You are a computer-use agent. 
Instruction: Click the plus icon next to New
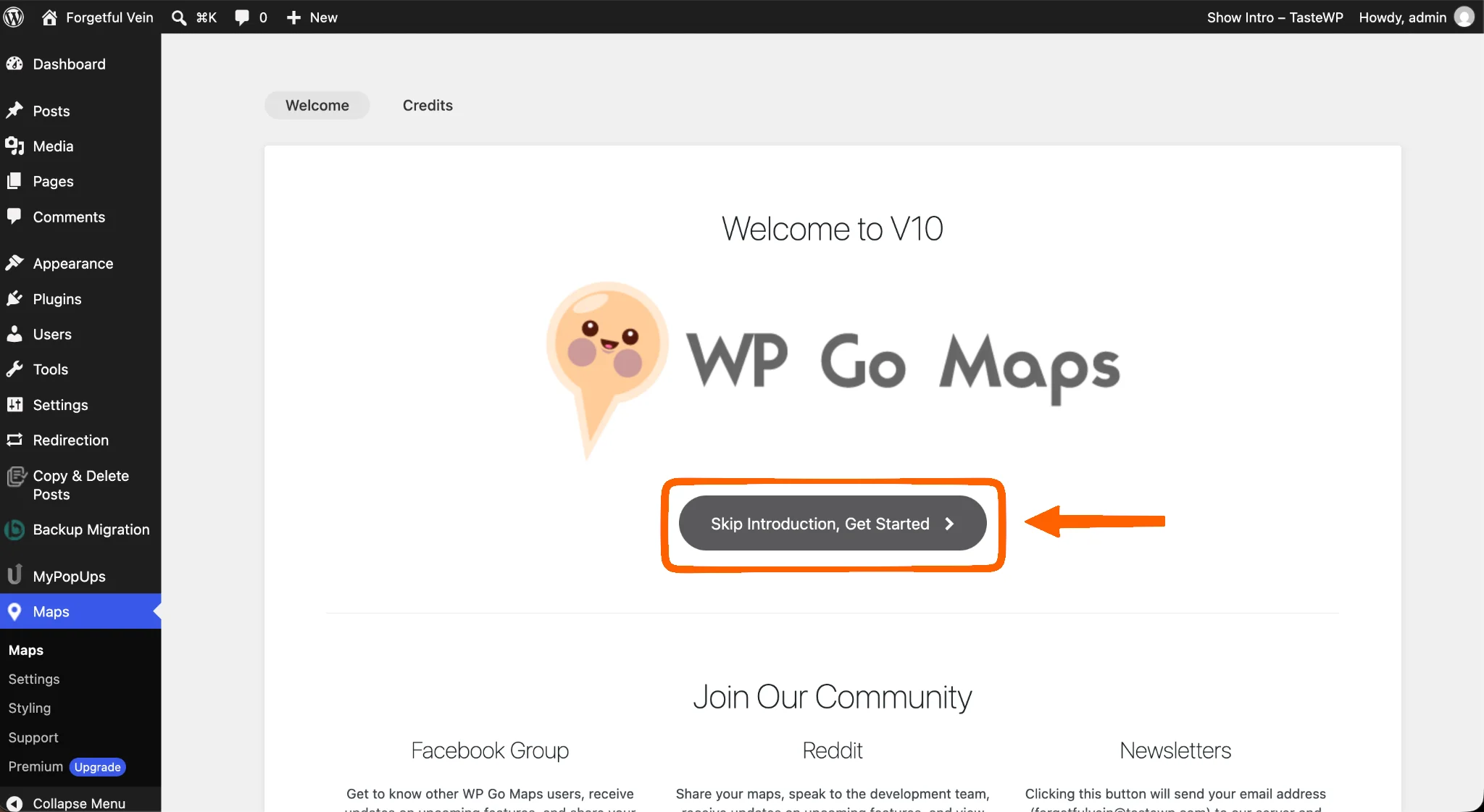pyautogui.click(x=293, y=17)
